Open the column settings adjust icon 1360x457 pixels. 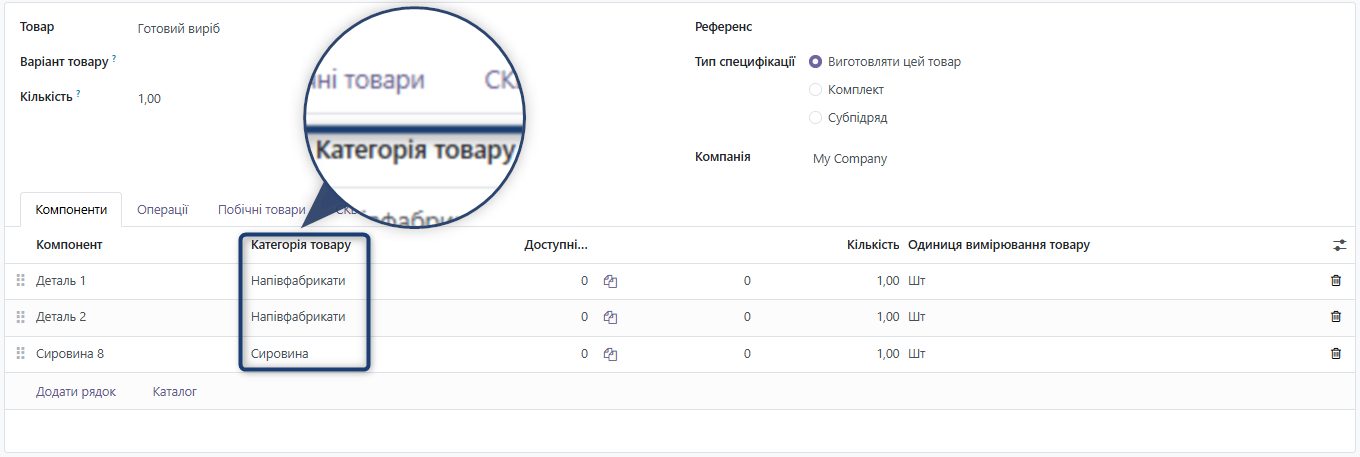(1340, 245)
